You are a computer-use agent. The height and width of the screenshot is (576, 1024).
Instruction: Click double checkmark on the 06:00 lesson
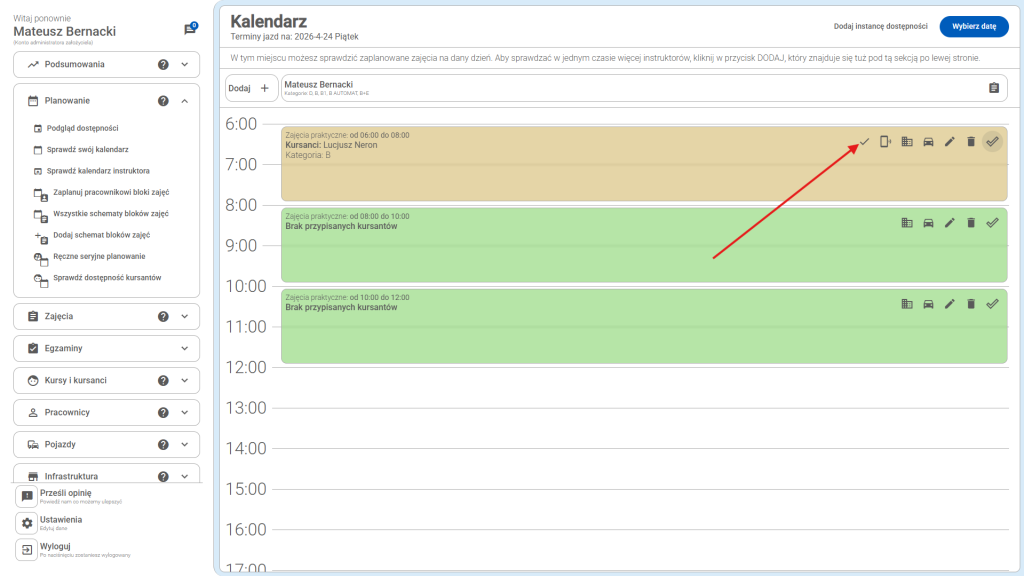pyautogui.click(x=992, y=142)
